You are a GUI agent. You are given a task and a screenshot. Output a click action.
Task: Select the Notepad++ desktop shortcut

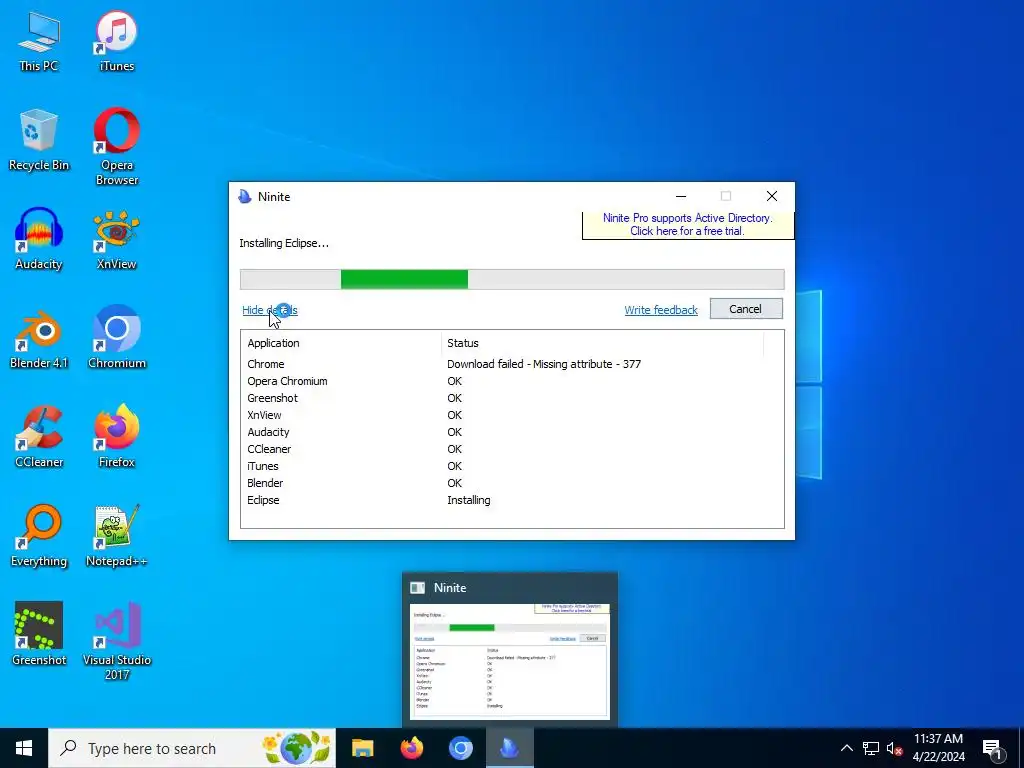tap(116, 536)
